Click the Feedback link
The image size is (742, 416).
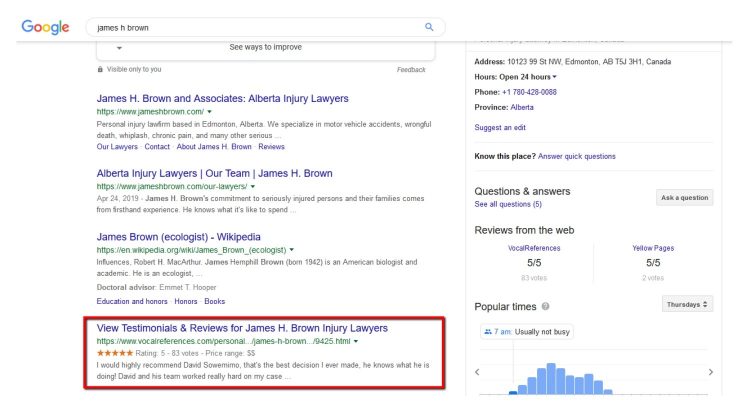(x=411, y=70)
